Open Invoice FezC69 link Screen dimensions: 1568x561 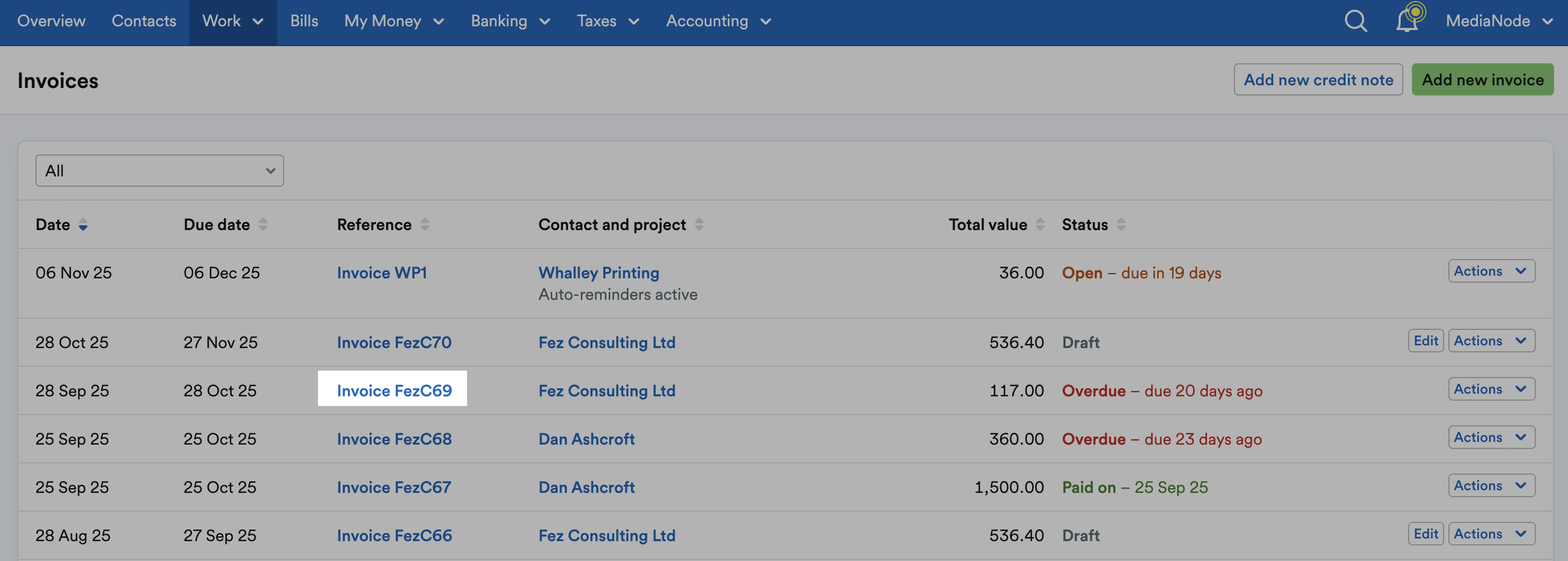pos(394,390)
